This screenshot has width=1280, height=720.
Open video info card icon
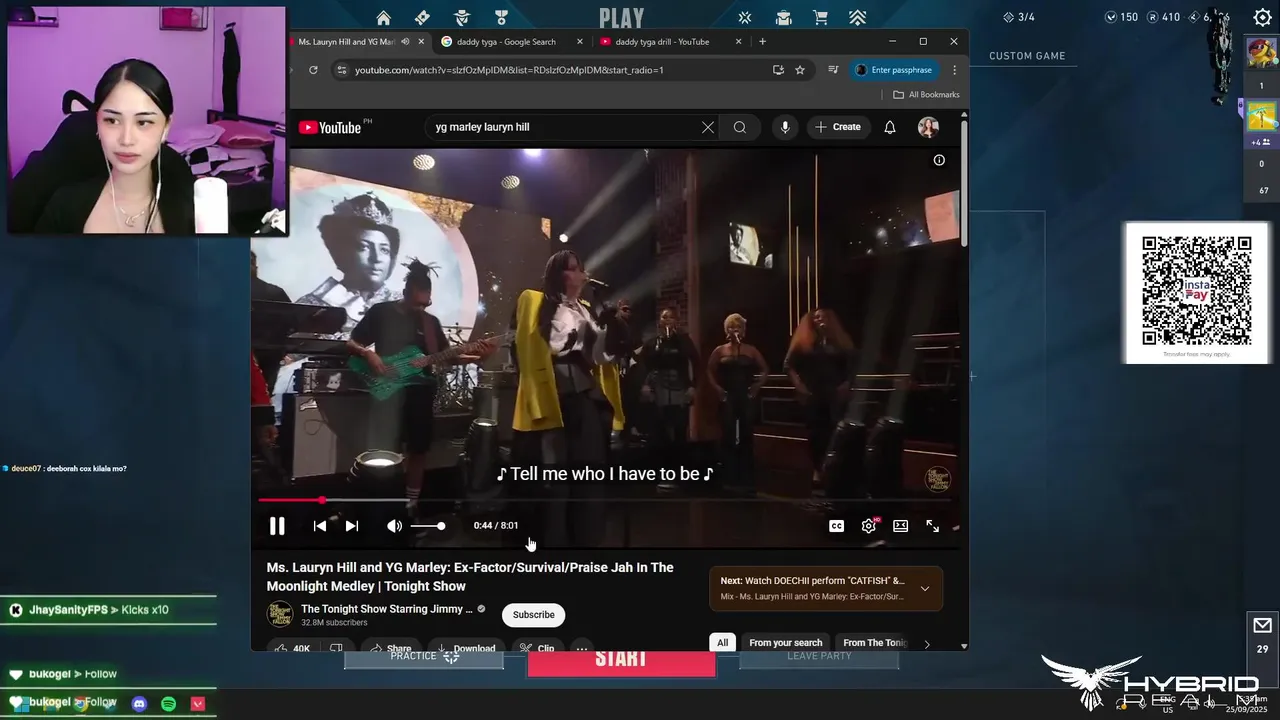(x=939, y=160)
